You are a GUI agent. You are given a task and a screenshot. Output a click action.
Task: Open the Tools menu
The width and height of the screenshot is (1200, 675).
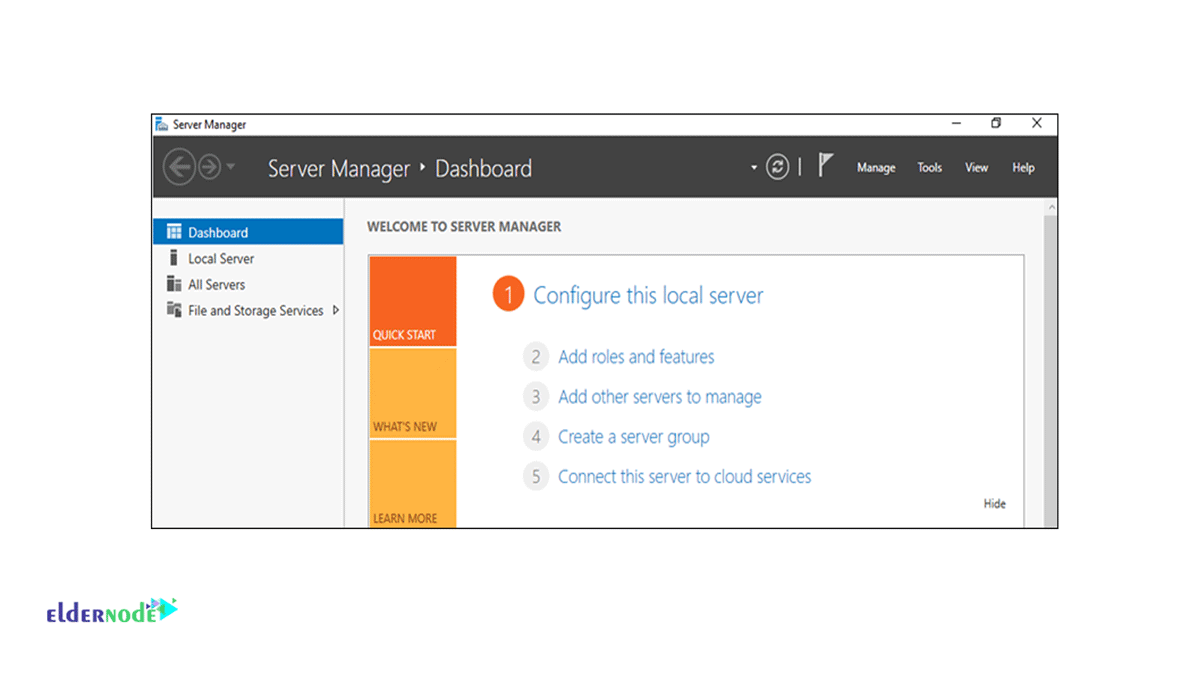(929, 167)
